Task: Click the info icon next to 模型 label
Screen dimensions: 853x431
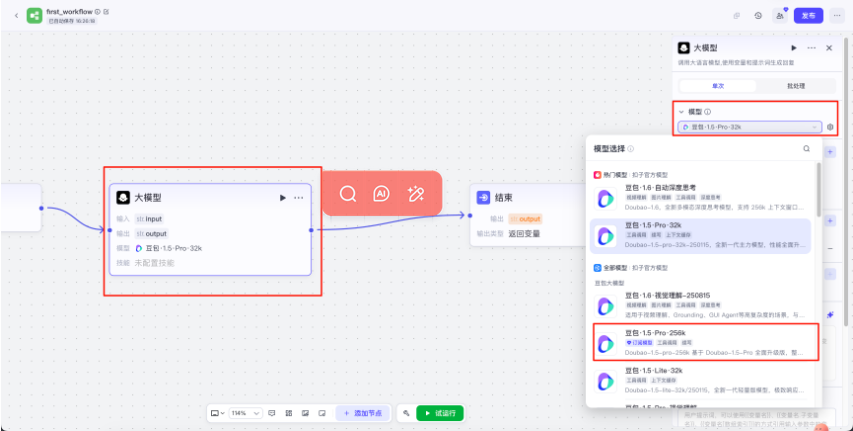Action: coord(708,112)
